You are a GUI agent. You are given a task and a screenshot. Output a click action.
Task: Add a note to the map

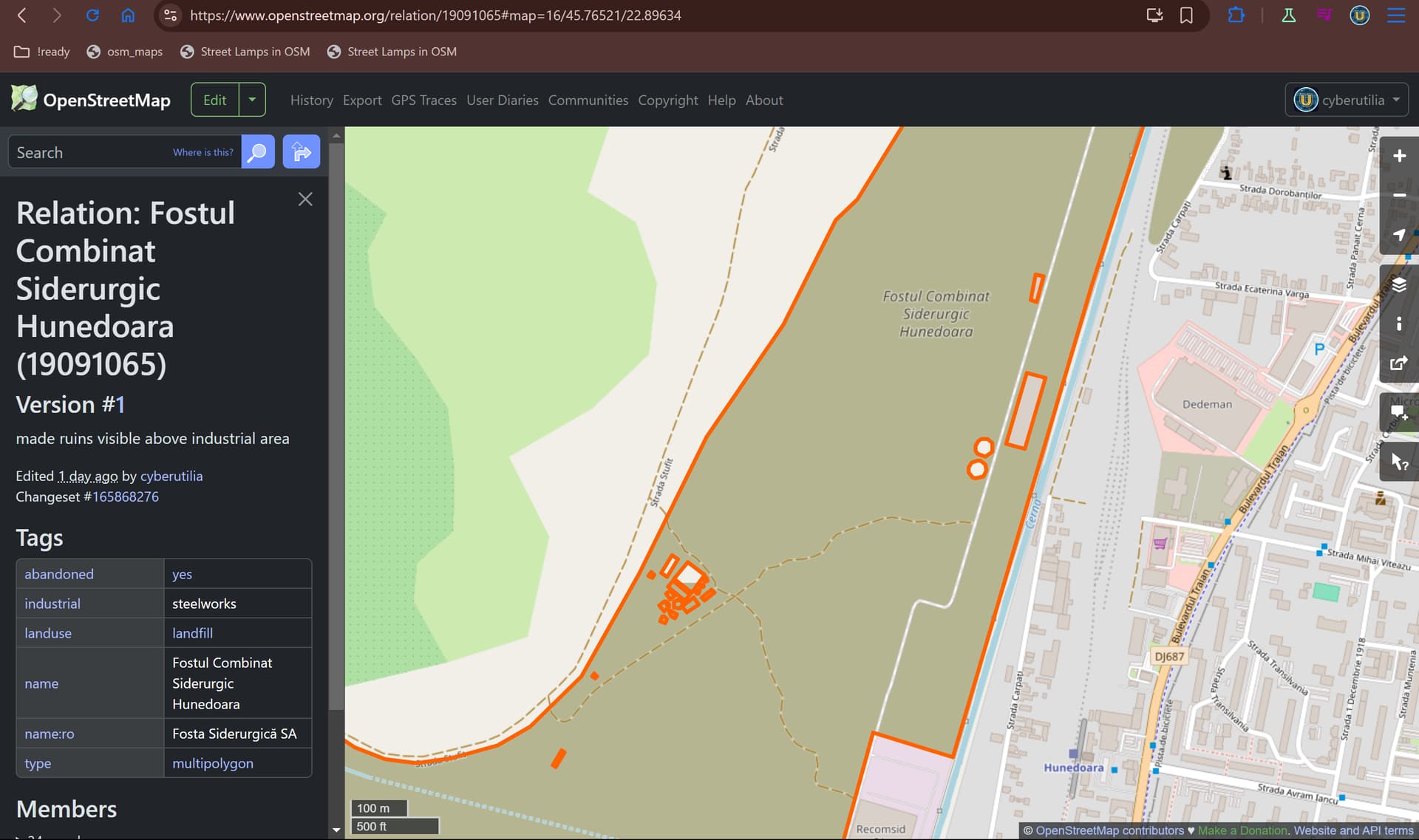pyautogui.click(x=1399, y=412)
